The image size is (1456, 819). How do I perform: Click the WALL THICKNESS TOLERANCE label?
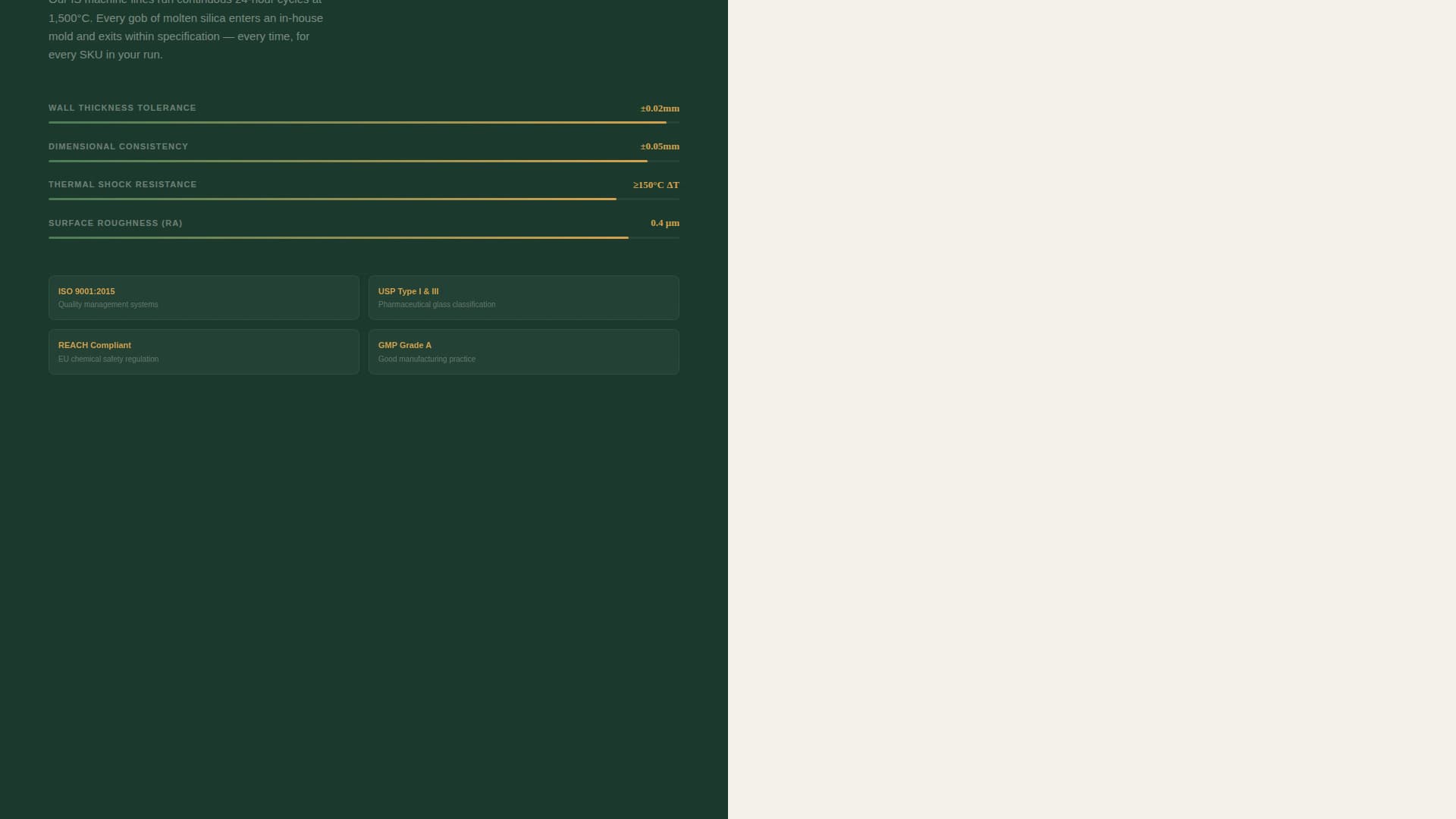(122, 108)
